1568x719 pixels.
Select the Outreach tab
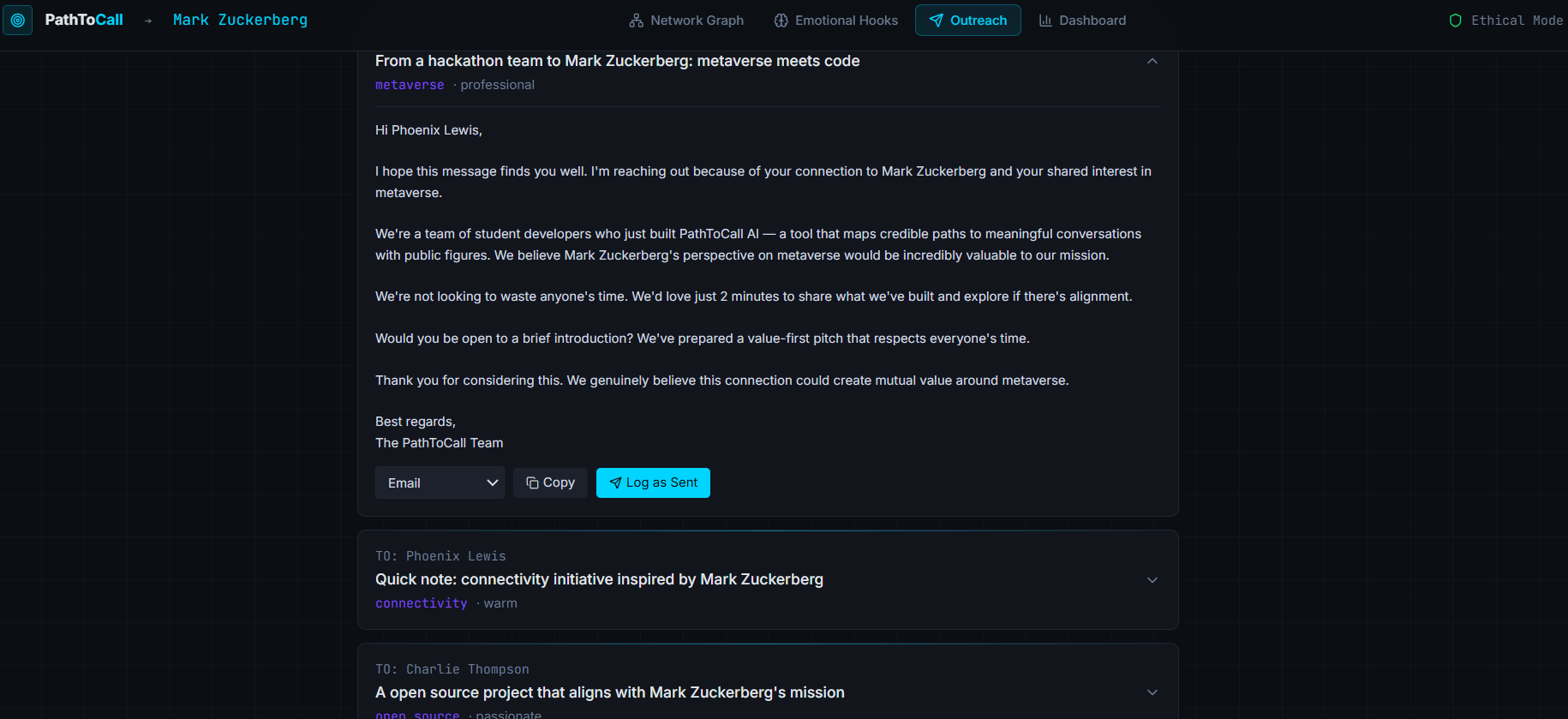[968, 21]
